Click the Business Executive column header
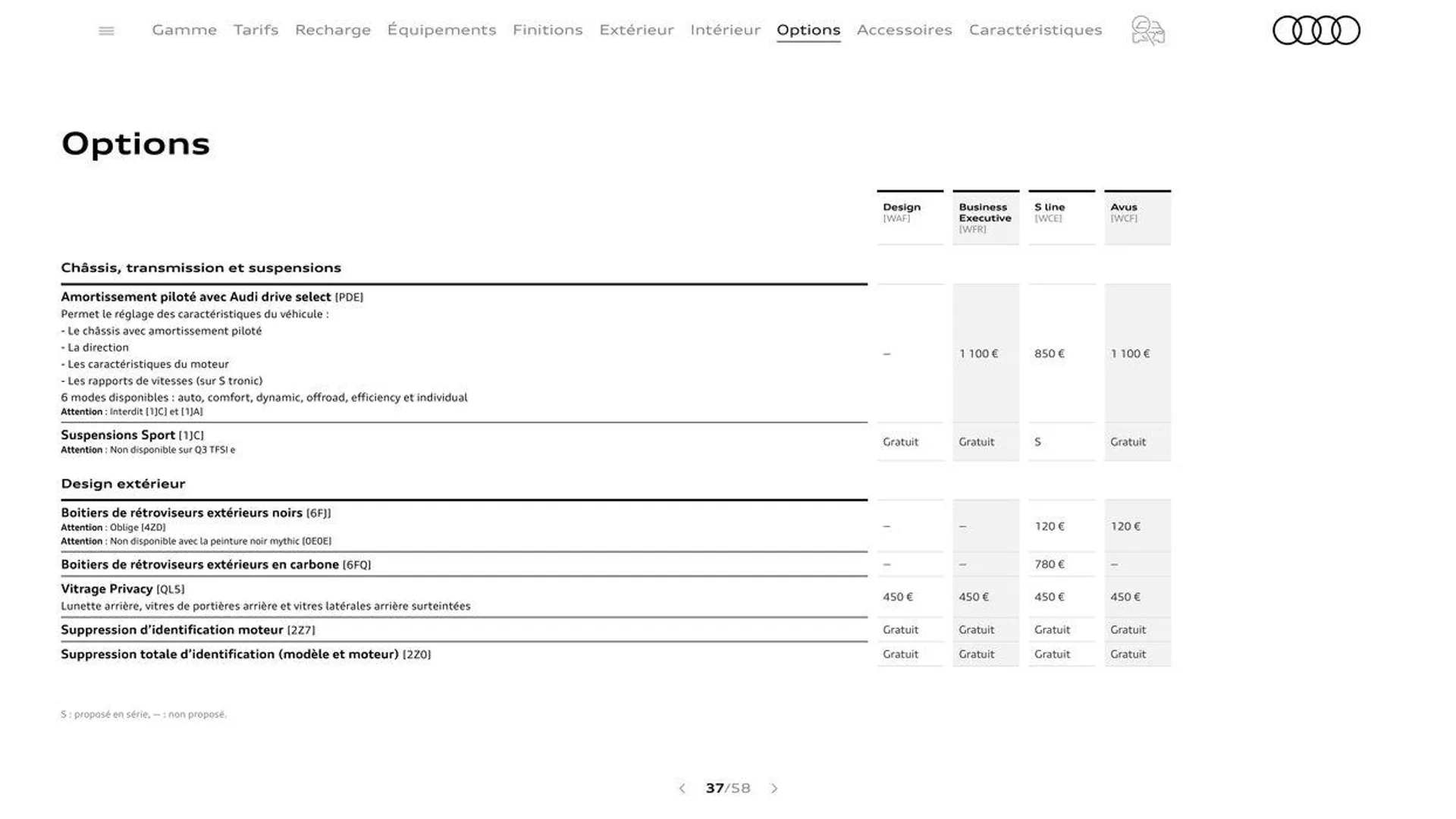This screenshot has height=819, width=1456. 986,217
